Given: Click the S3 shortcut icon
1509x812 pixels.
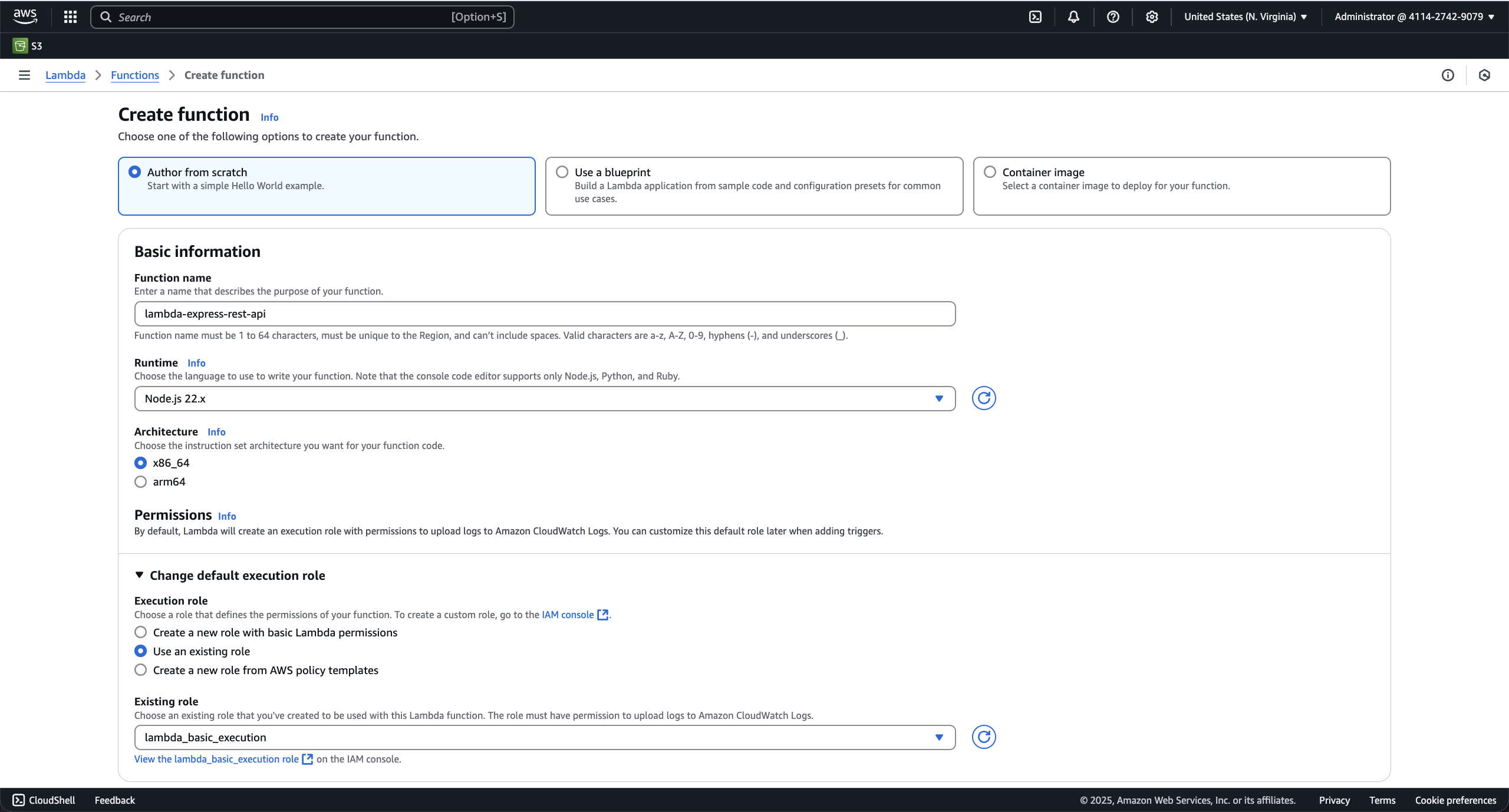Looking at the screenshot, I should [x=20, y=45].
